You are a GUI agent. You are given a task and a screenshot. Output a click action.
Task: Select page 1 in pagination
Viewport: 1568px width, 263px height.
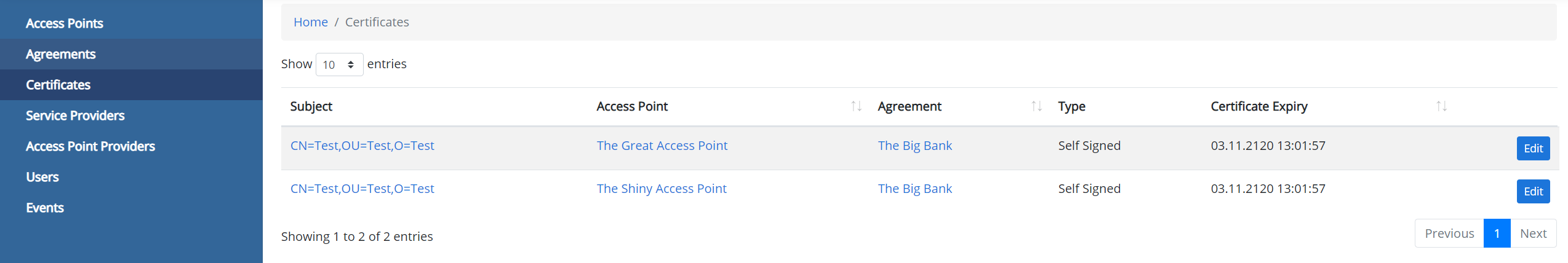coord(1496,234)
